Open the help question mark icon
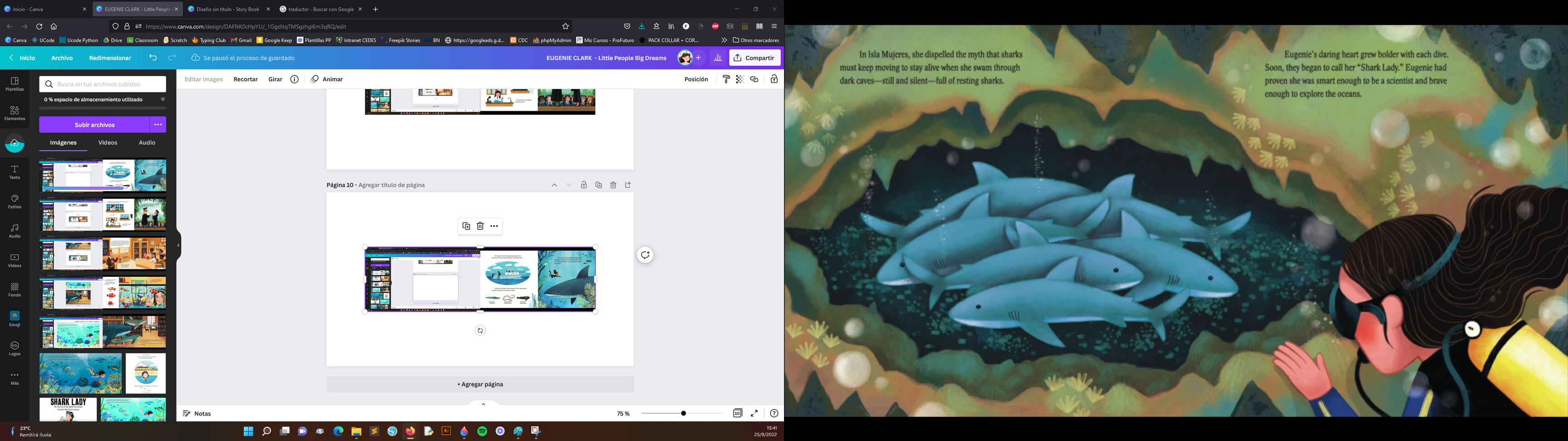This screenshot has width=1568, height=441. coord(774,413)
